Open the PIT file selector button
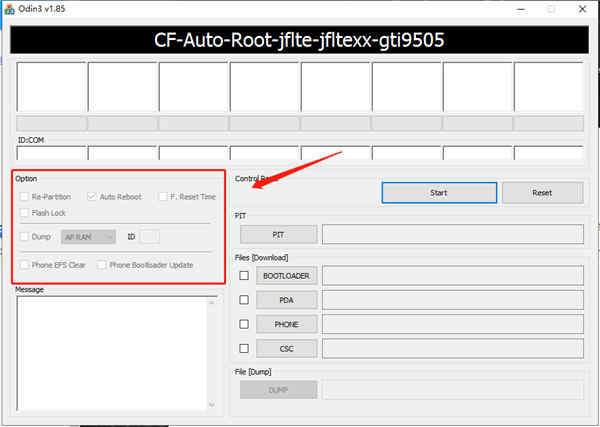The height and width of the screenshot is (427, 600). pos(278,235)
